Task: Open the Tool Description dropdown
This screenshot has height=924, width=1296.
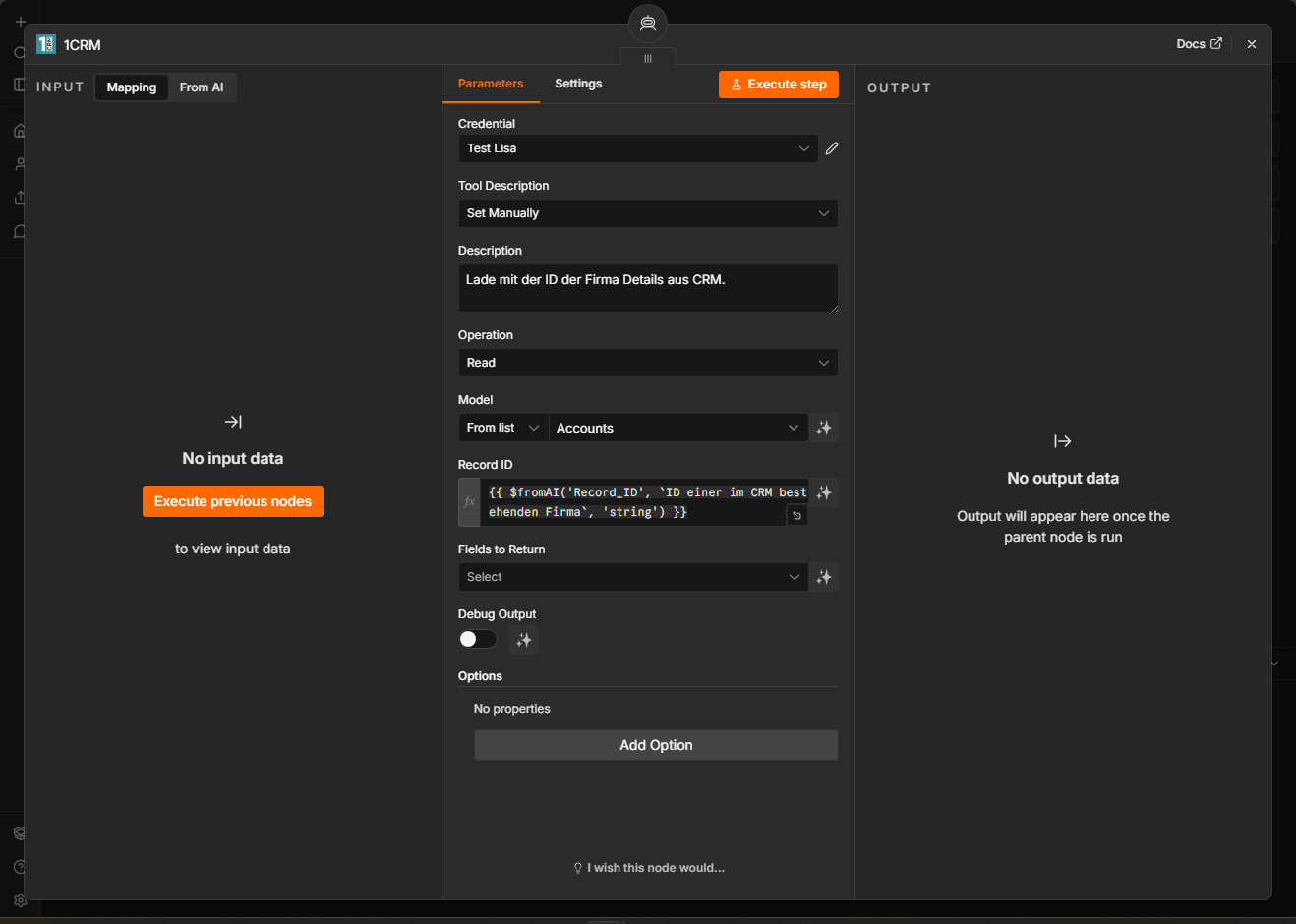Action: (x=648, y=213)
